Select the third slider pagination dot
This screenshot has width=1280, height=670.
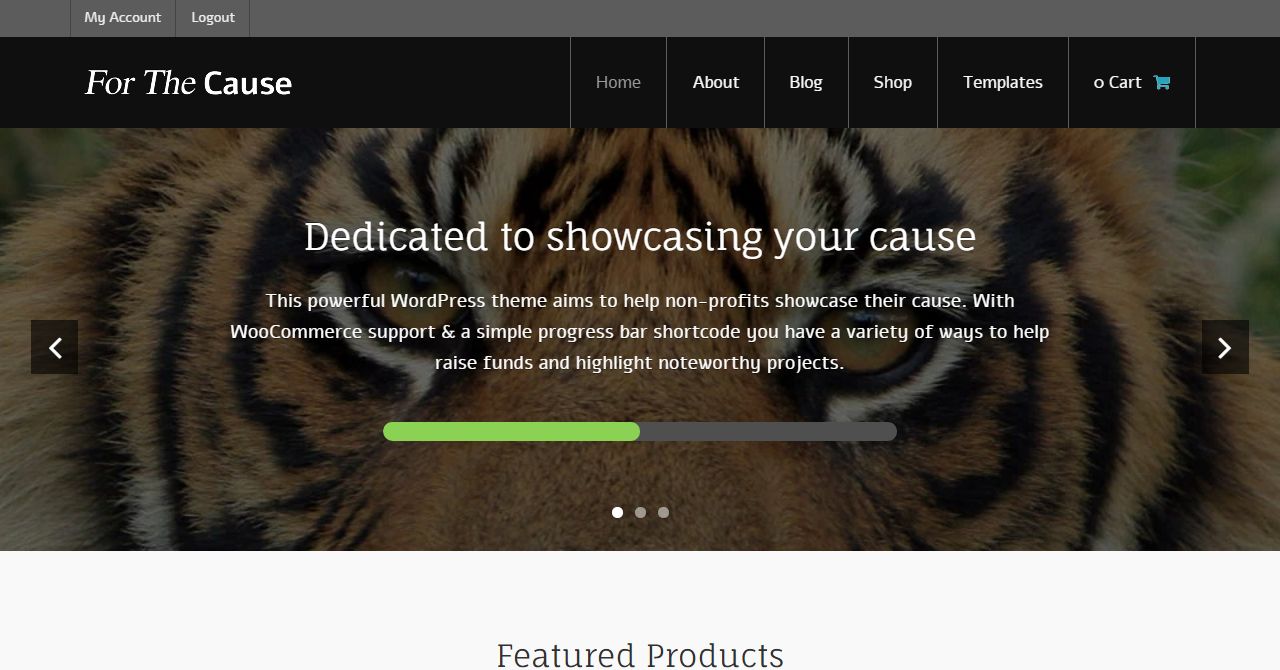tap(663, 512)
